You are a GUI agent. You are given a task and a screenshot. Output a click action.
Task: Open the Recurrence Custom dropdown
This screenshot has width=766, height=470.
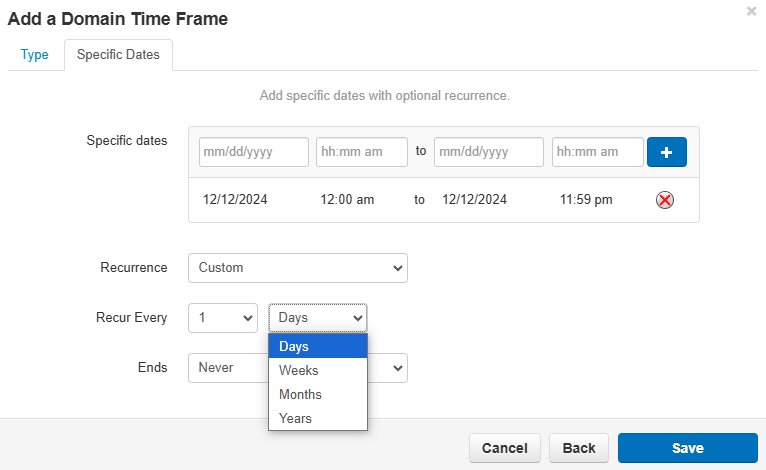tap(298, 268)
